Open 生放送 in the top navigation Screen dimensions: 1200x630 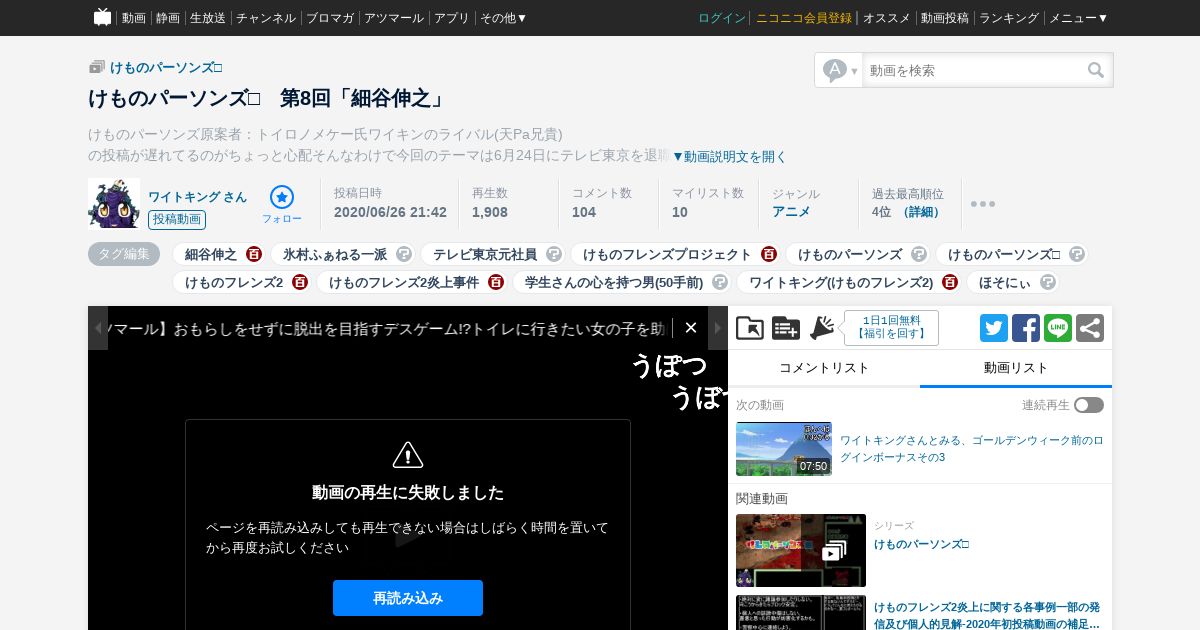(x=208, y=18)
